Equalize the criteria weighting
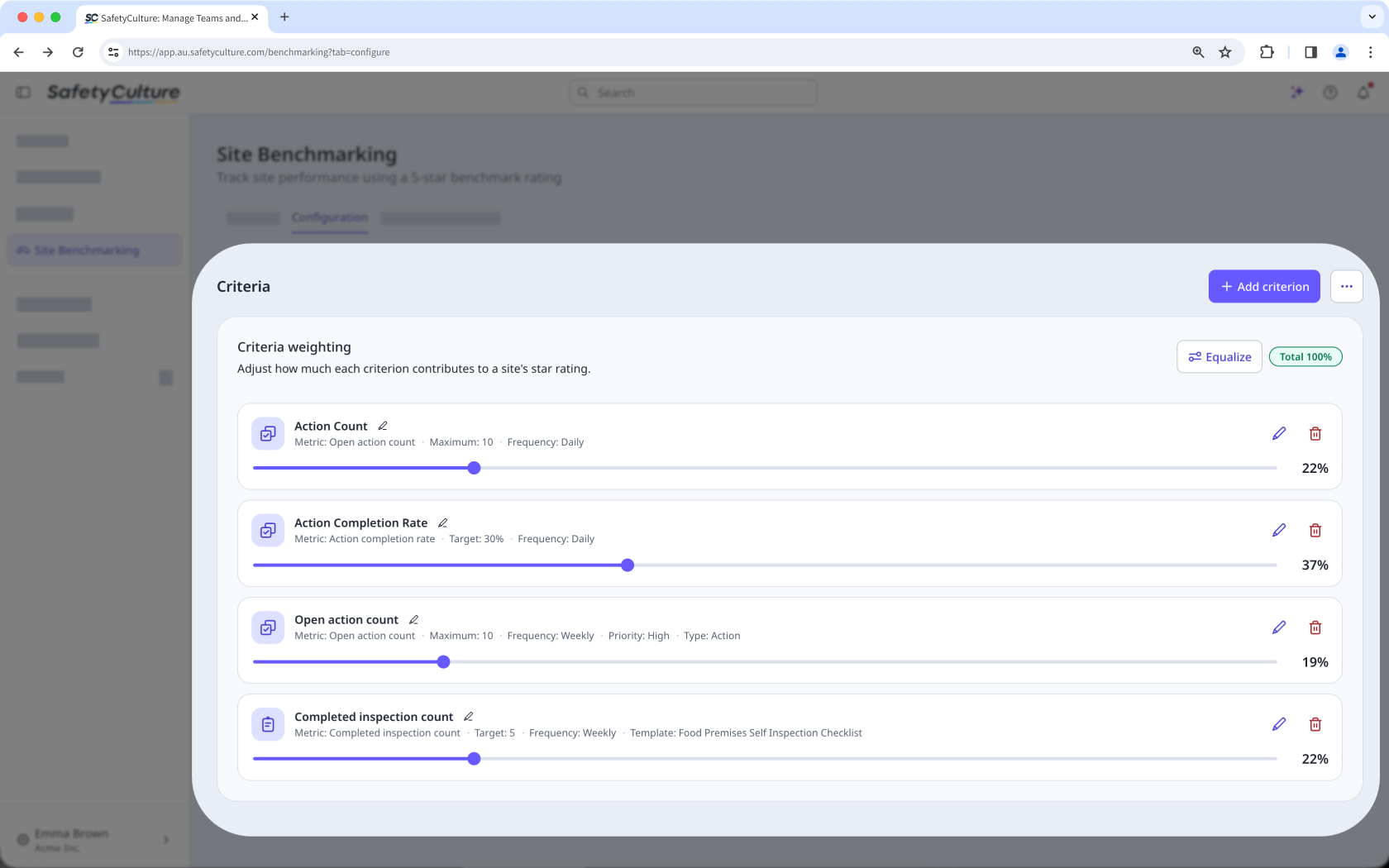Screen dimensions: 1389x868 pyautogui.click(x=1219, y=356)
